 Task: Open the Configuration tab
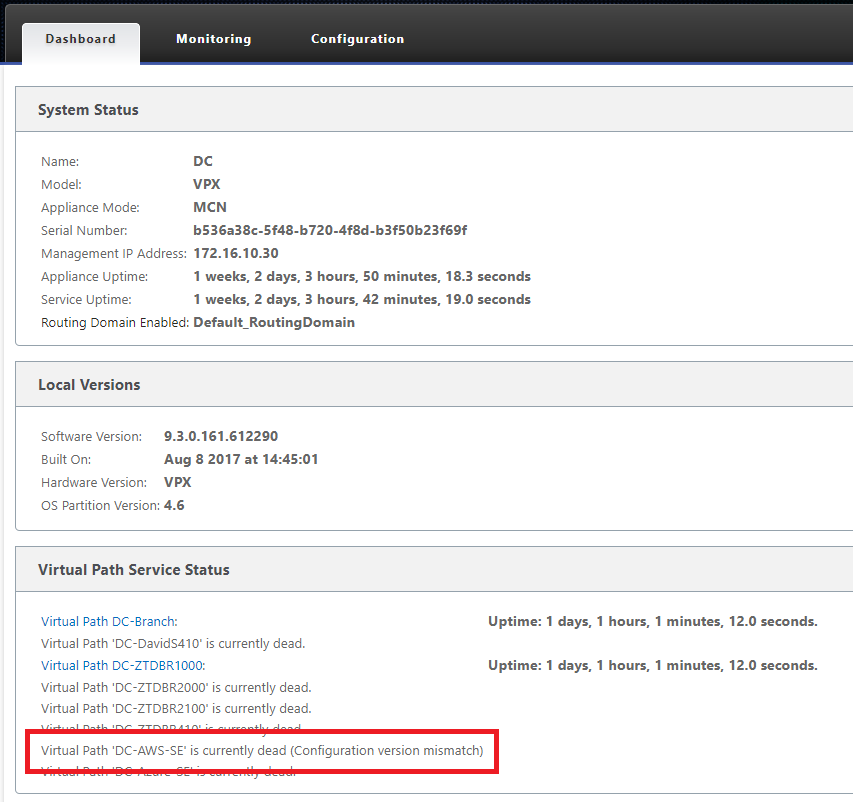coord(357,39)
